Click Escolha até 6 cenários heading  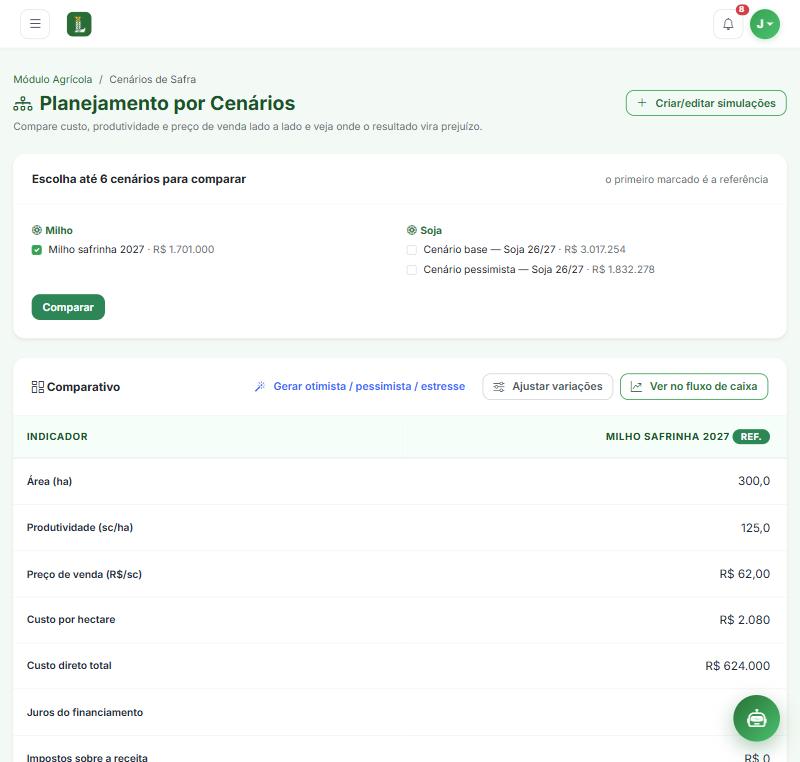139,179
